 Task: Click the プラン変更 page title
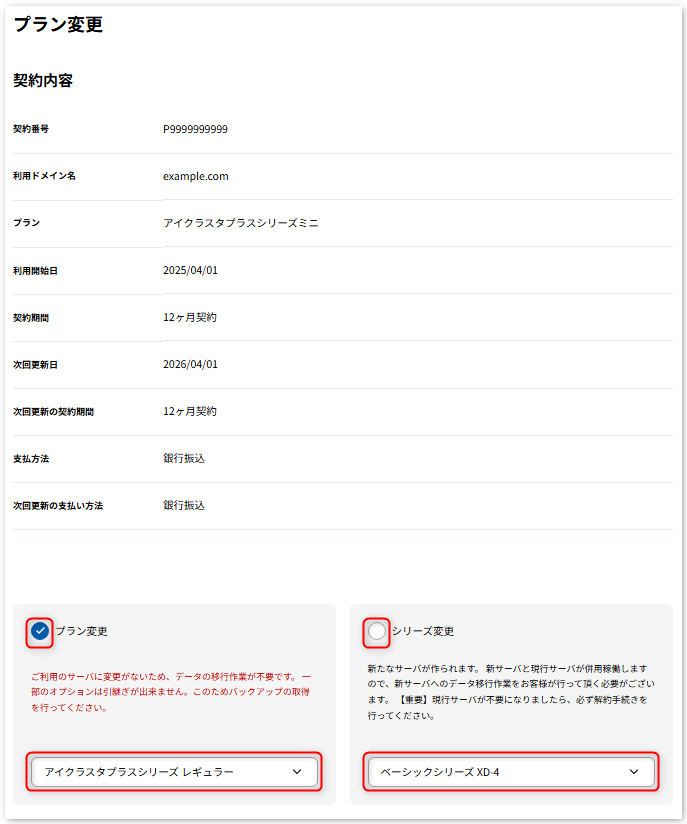[58, 25]
